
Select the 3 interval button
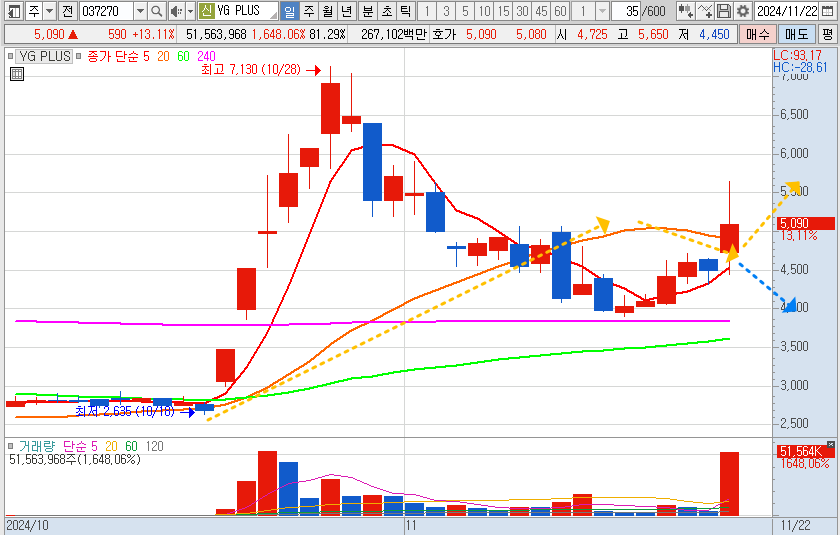[x=446, y=11]
